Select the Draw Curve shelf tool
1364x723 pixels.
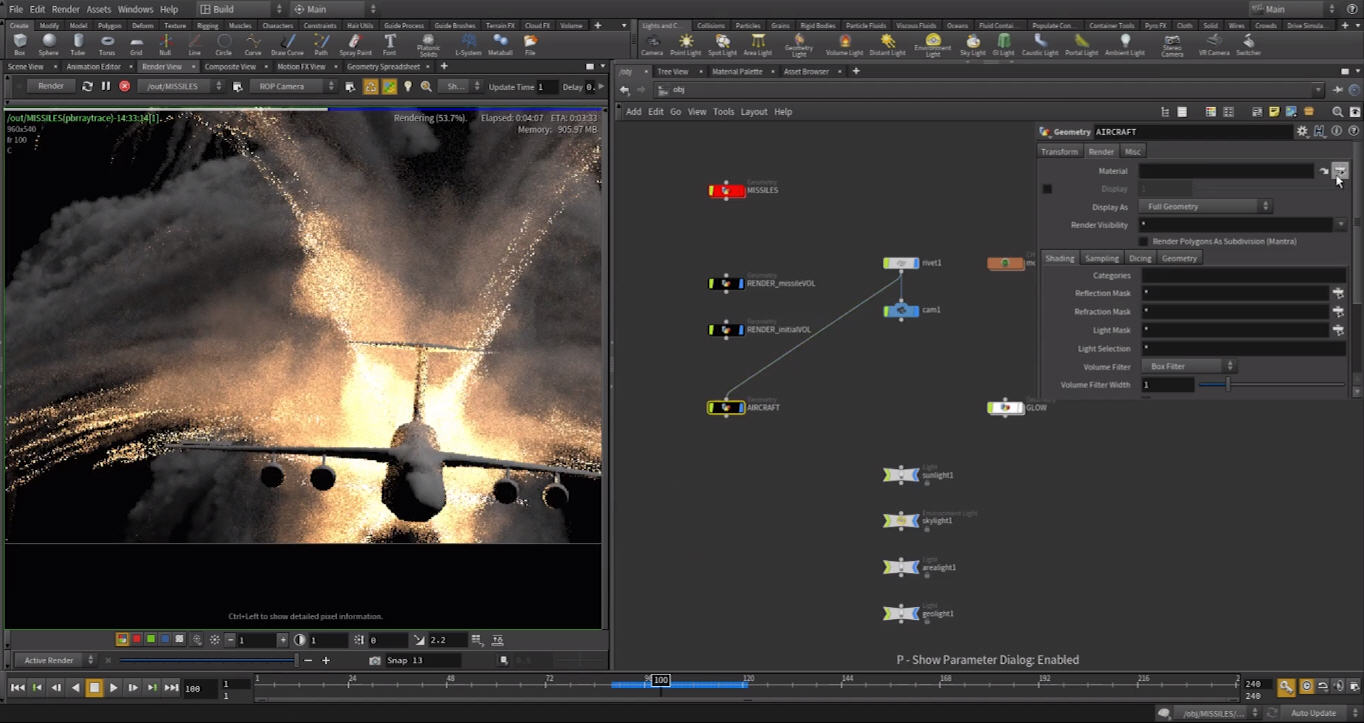287,44
